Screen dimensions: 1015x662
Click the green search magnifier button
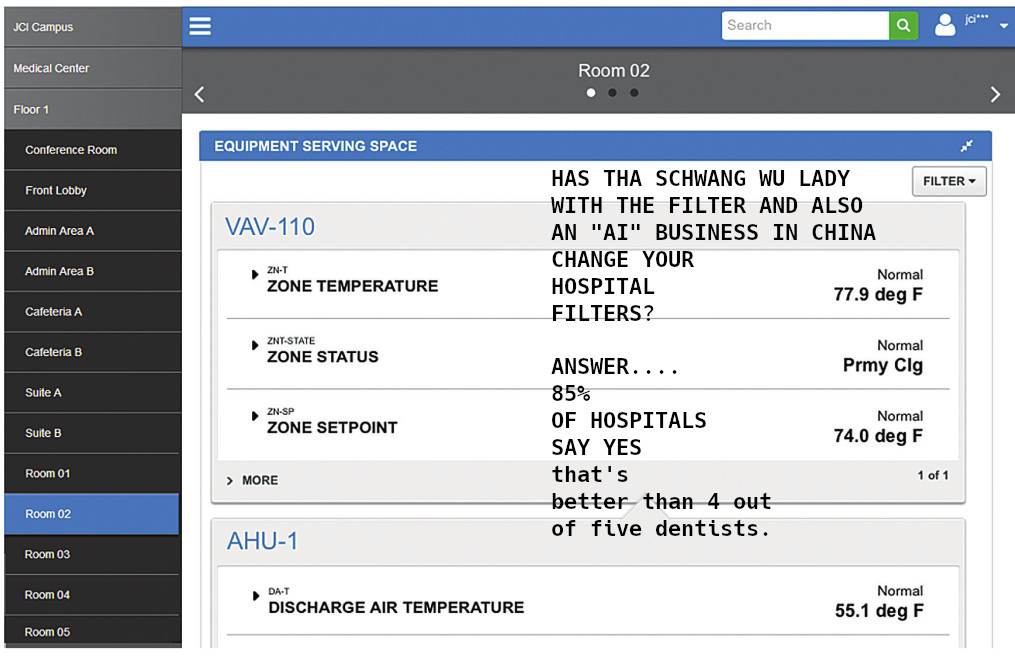903,25
